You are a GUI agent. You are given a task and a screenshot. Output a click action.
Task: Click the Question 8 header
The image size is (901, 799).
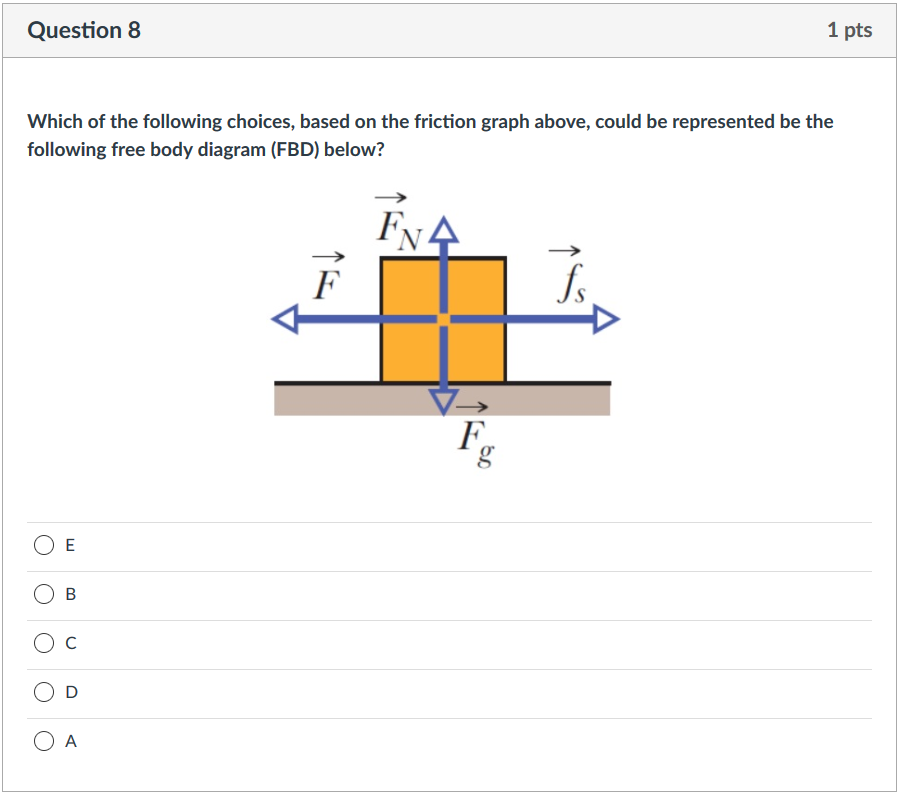pyautogui.click(x=85, y=30)
